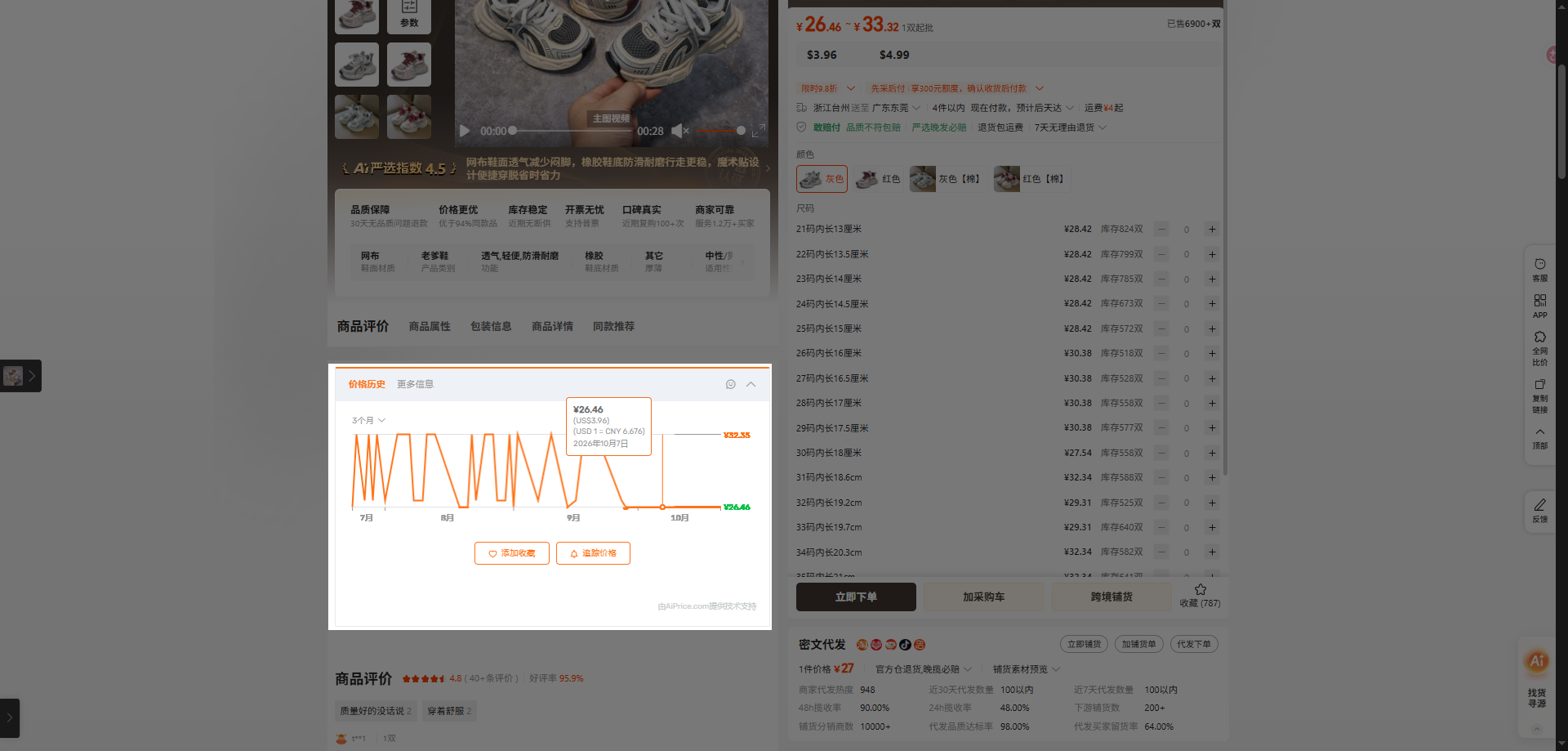Open 全网比价 price comparison icon
This screenshot has width=1568, height=751.
(1539, 348)
